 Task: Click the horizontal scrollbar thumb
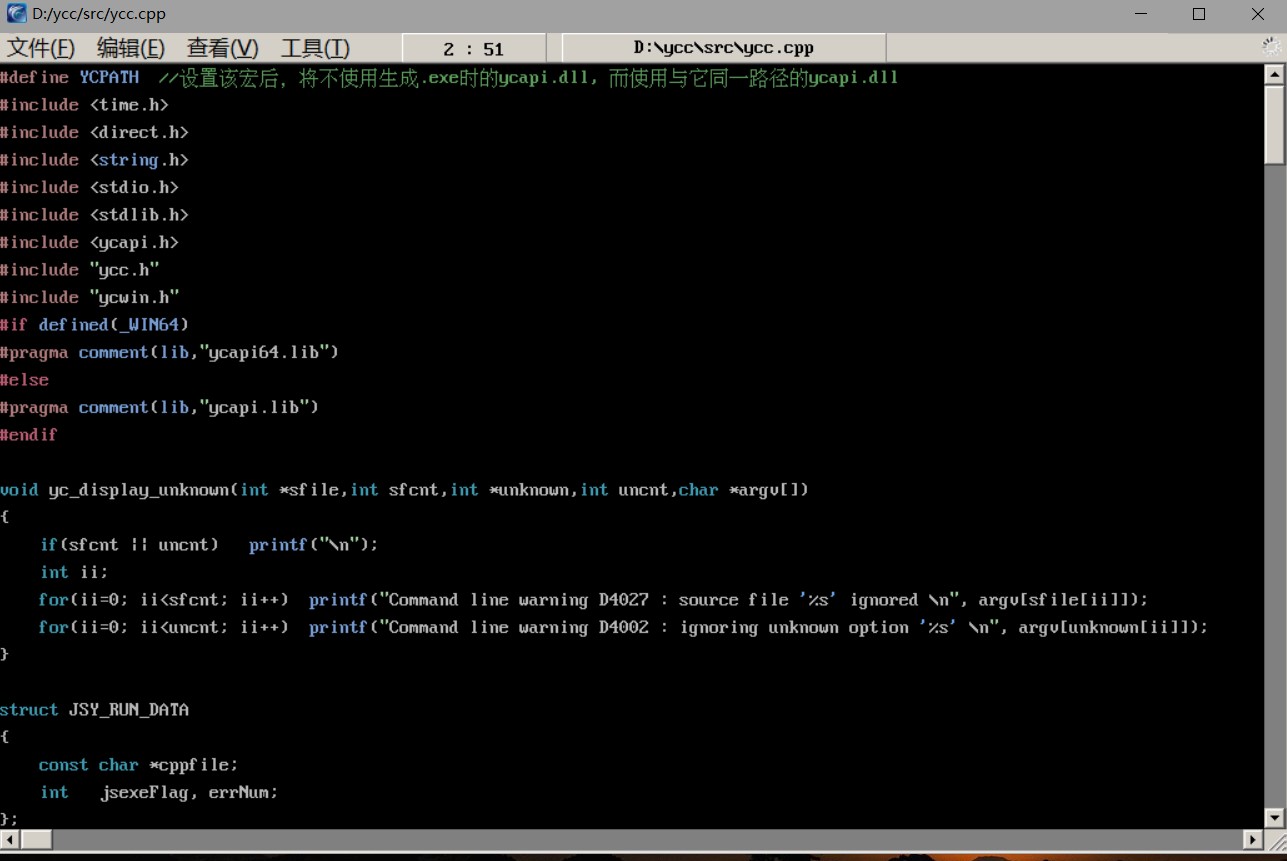click(36, 840)
